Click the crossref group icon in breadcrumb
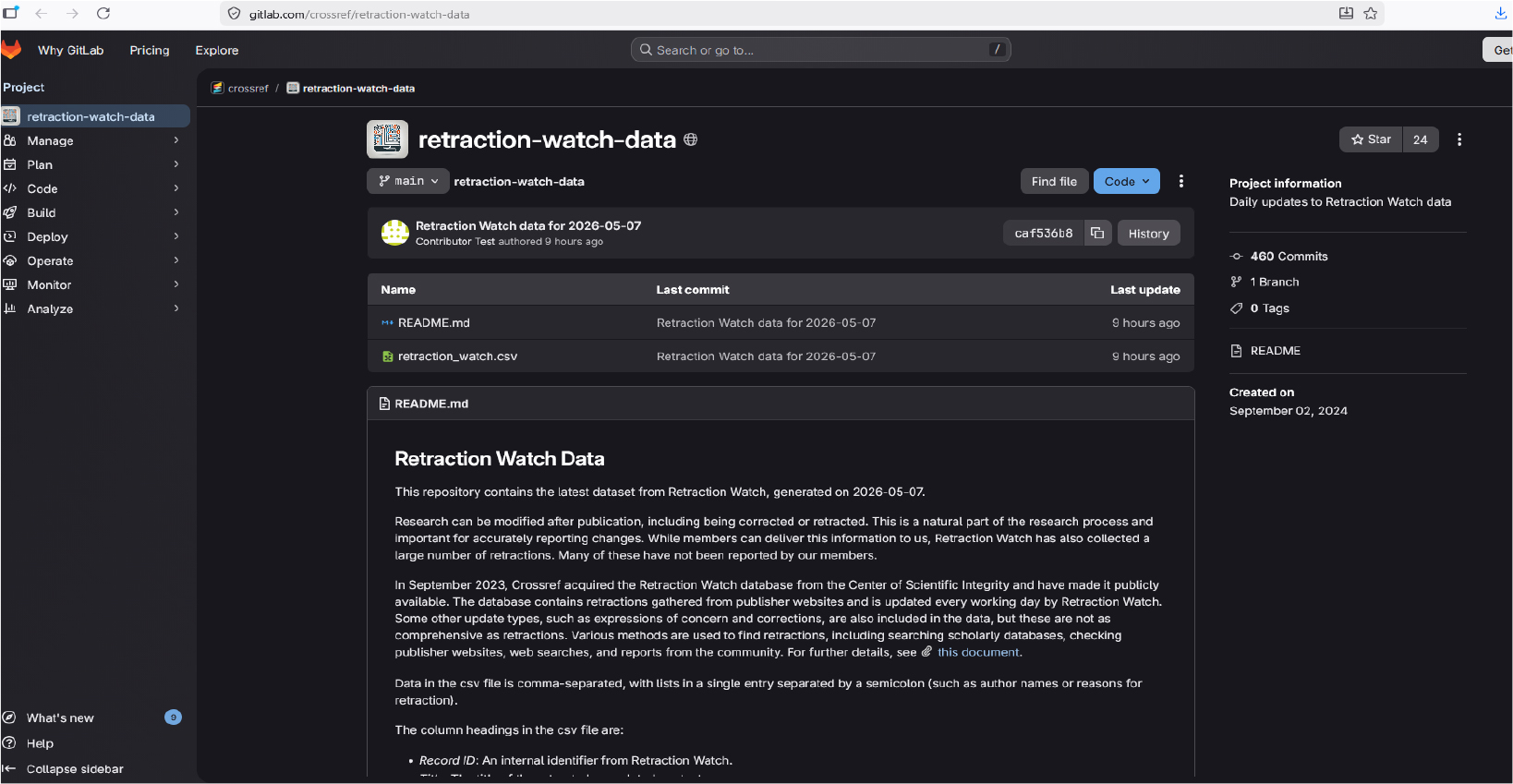The height and width of the screenshot is (784, 1513). (217, 88)
